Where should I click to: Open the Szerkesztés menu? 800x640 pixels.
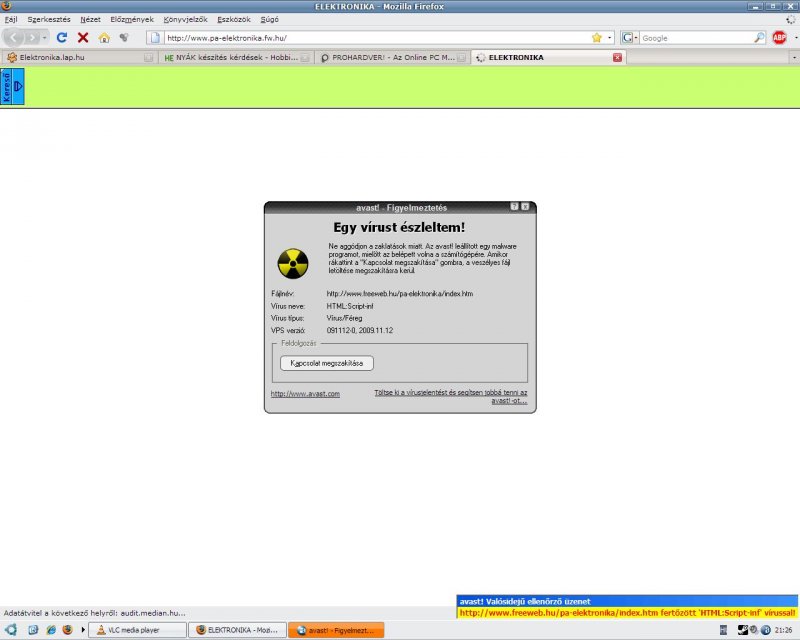tap(49, 19)
